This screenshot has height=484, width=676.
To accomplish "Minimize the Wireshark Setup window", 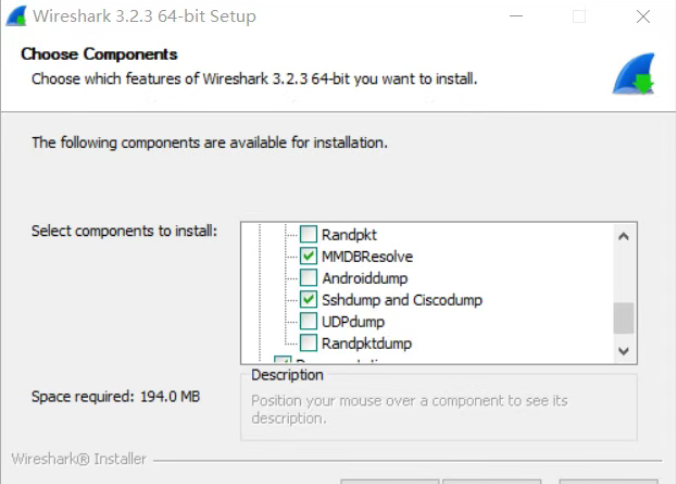I will coord(516,16).
